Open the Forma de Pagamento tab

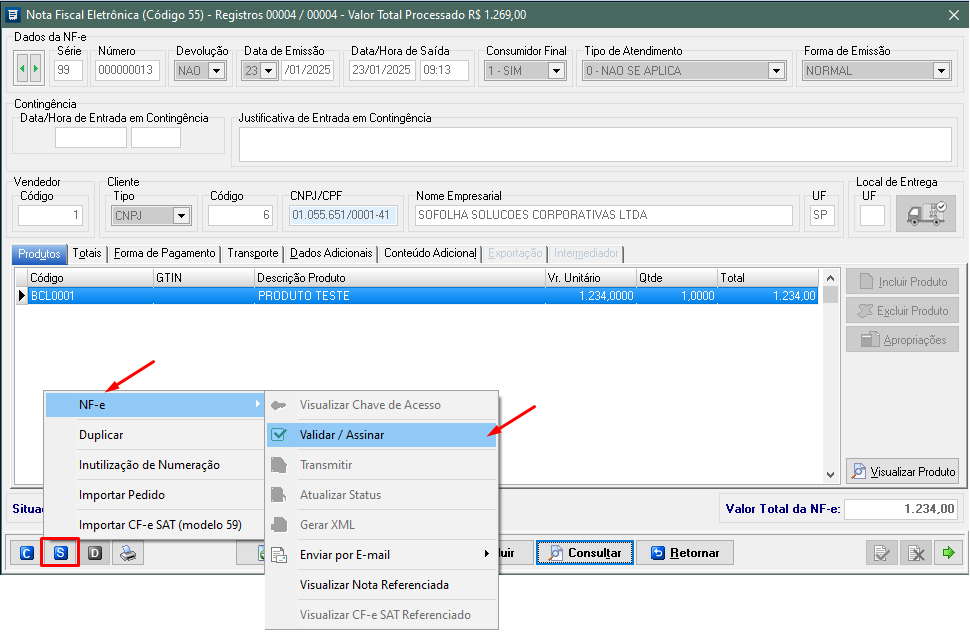click(164, 253)
